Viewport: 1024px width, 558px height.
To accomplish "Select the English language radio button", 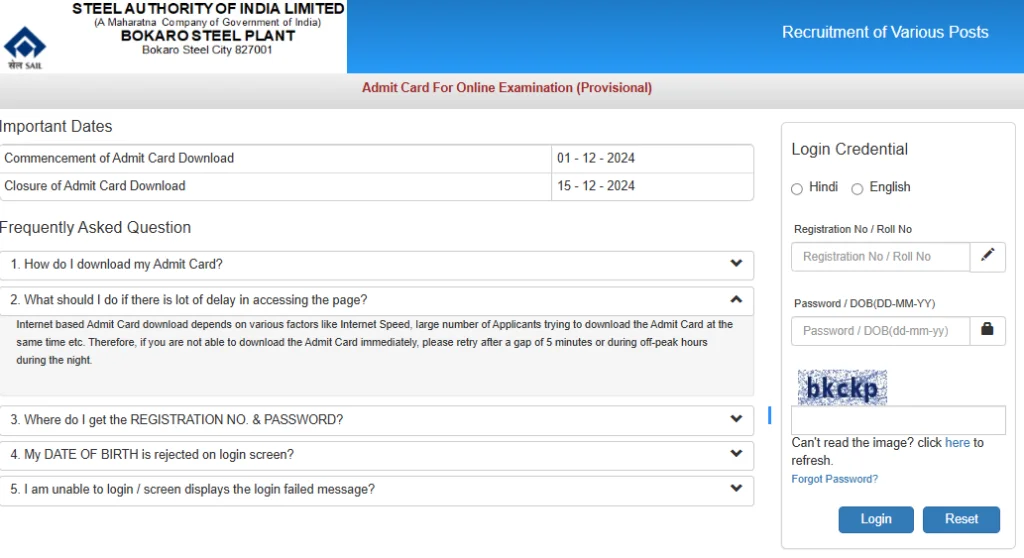I will tap(857, 189).
